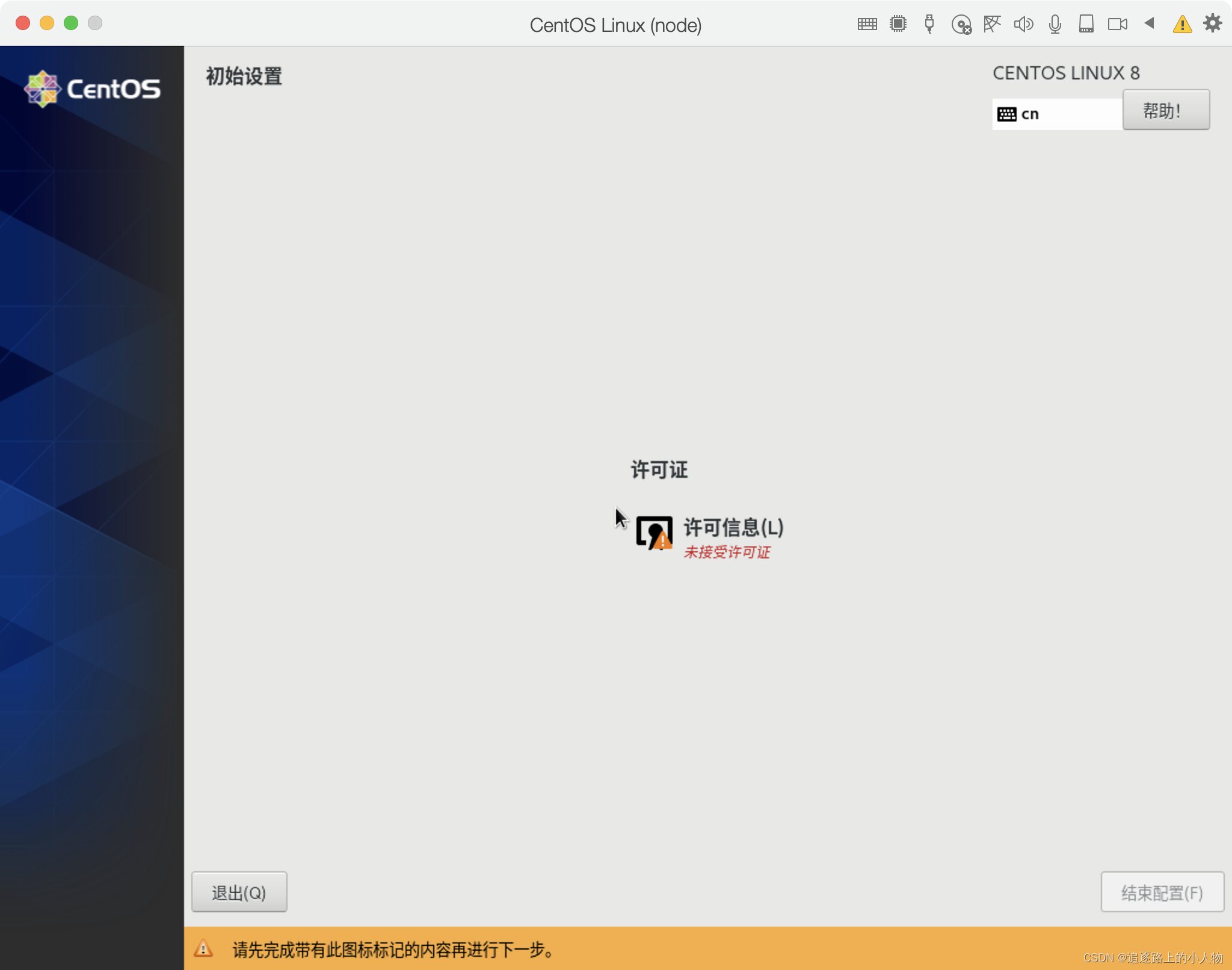The height and width of the screenshot is (970, 1232).
Task: Click the network web icon
Action: tap(992, 24)
